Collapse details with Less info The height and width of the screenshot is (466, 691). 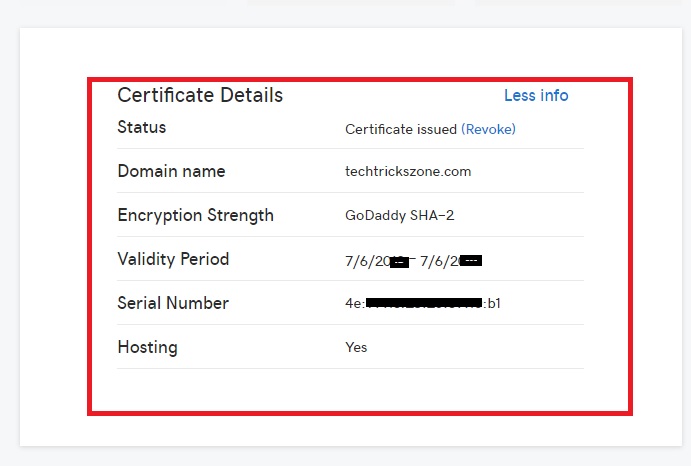pos(535,96)
